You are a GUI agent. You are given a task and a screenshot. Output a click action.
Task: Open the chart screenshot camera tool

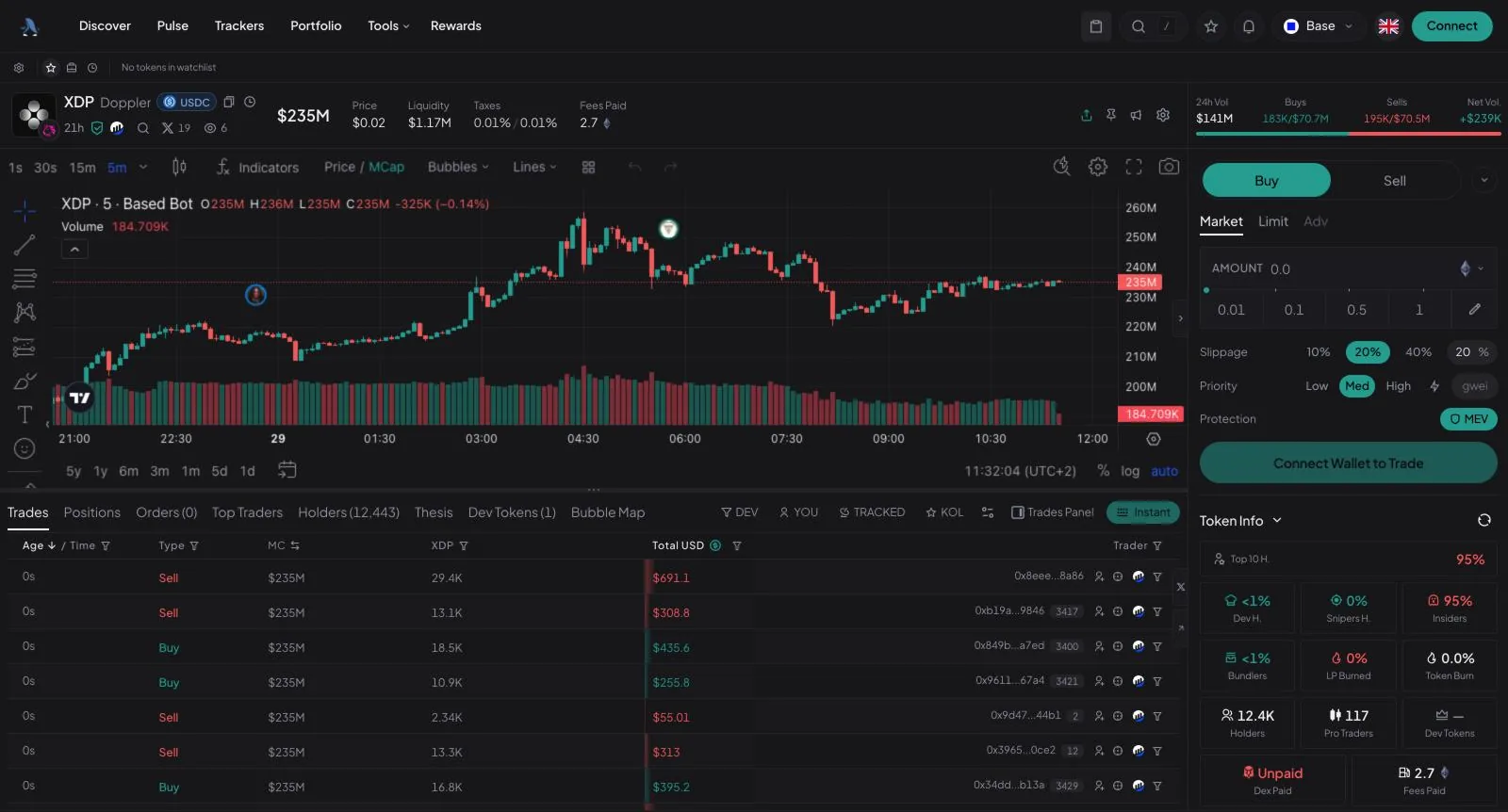coord(1169,167)
